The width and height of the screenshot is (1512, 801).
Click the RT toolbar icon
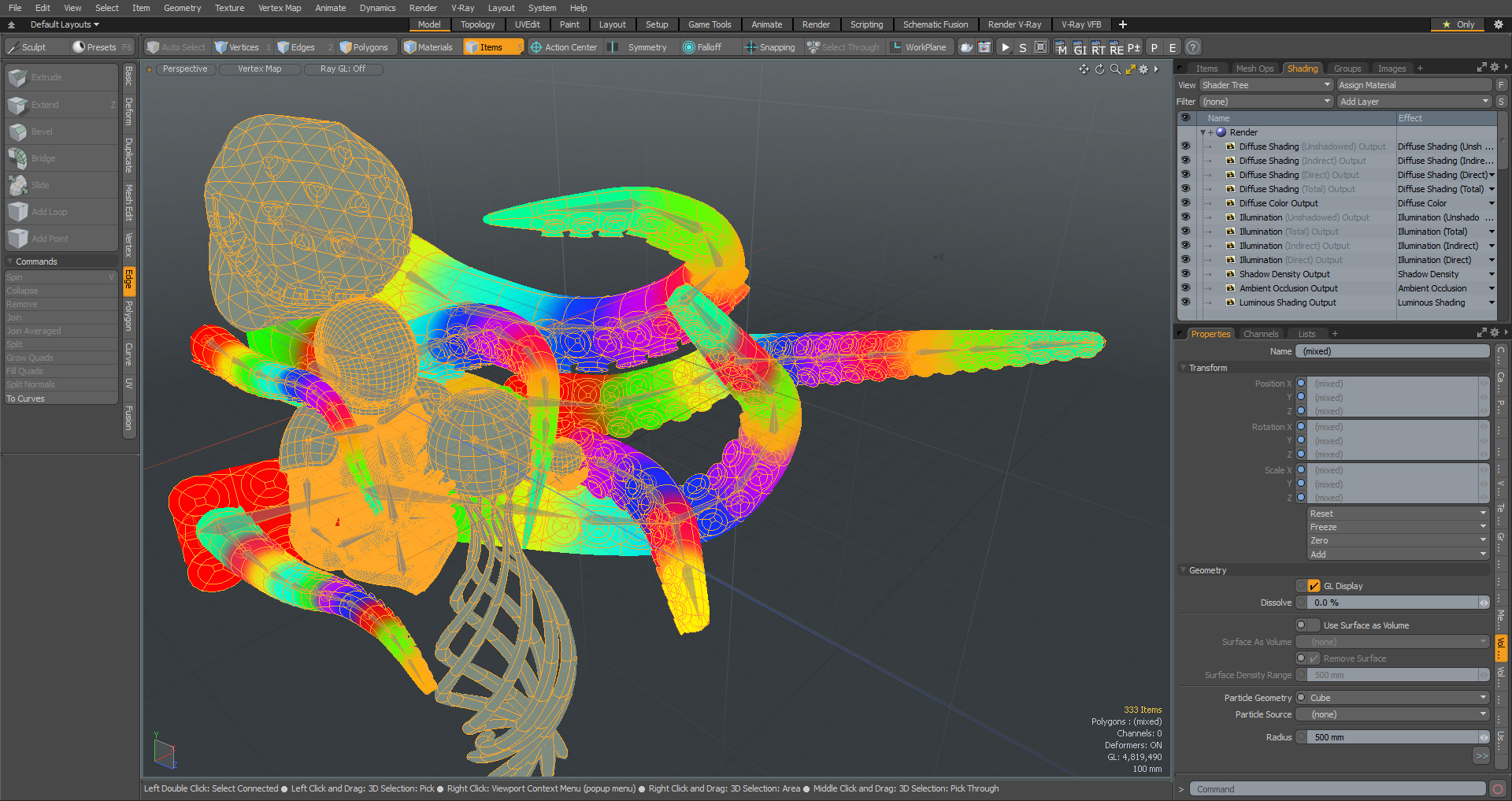(x=1098, y=48)
